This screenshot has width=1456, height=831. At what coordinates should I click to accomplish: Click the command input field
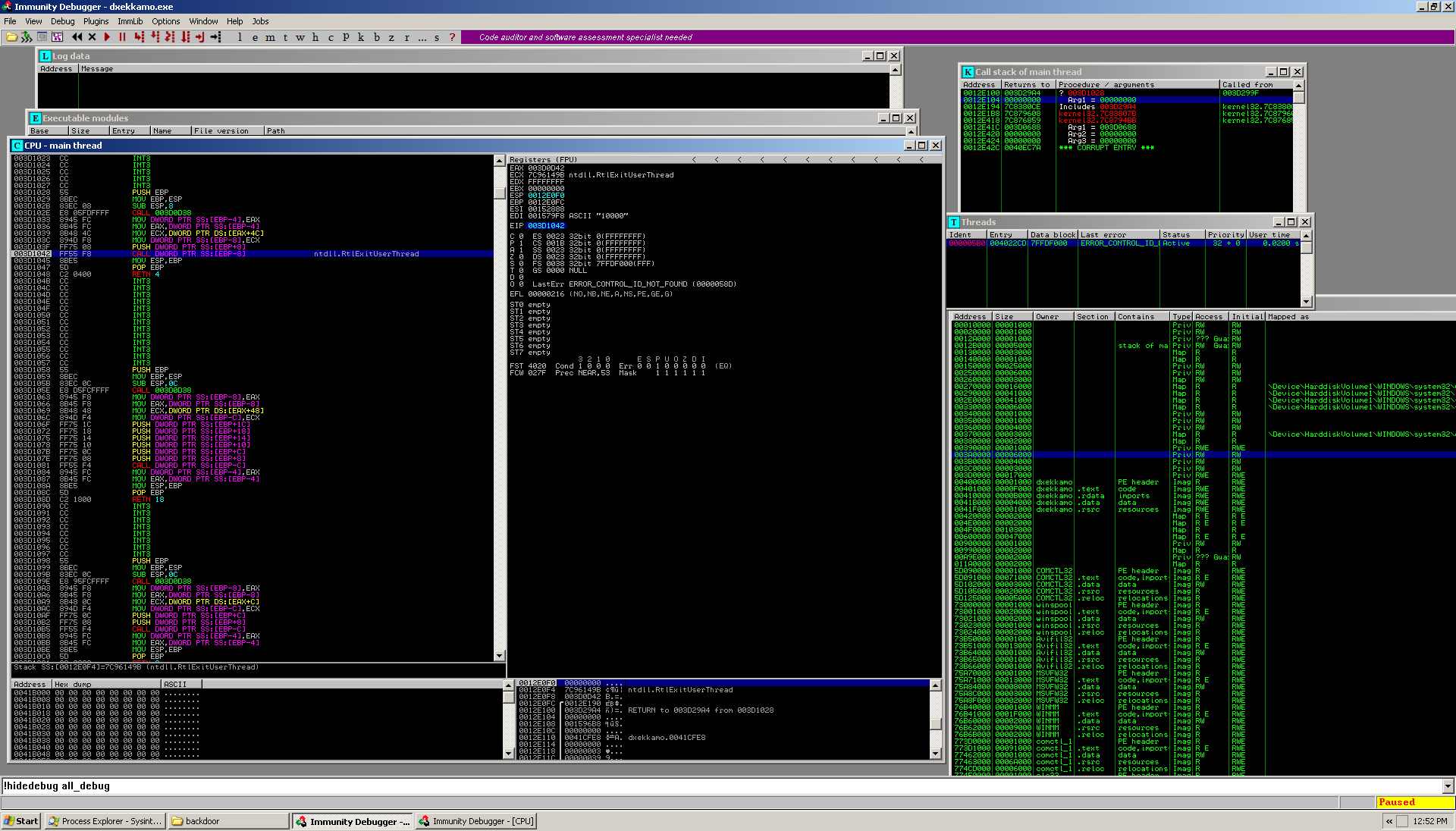click(721, 786)
